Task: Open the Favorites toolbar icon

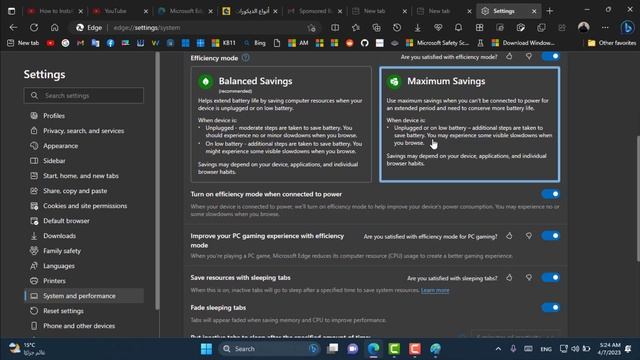Action: click(x=356, y=27)
